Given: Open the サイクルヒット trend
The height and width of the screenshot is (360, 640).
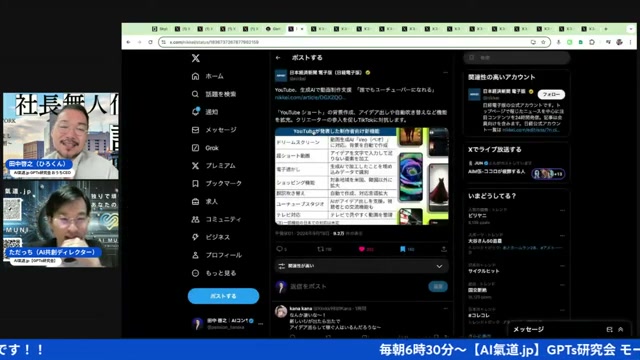Looking at the screenshot, I should tap(483, 271).
